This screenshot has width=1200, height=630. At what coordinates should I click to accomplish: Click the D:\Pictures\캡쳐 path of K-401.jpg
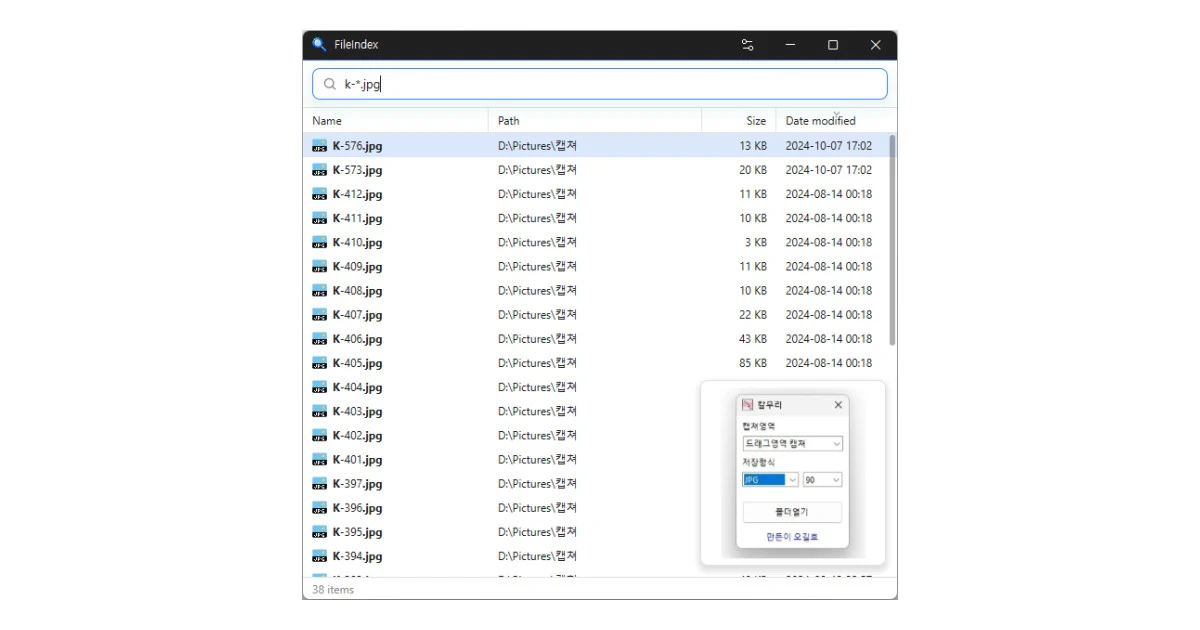pyautogui.click(x=538, y=460)
